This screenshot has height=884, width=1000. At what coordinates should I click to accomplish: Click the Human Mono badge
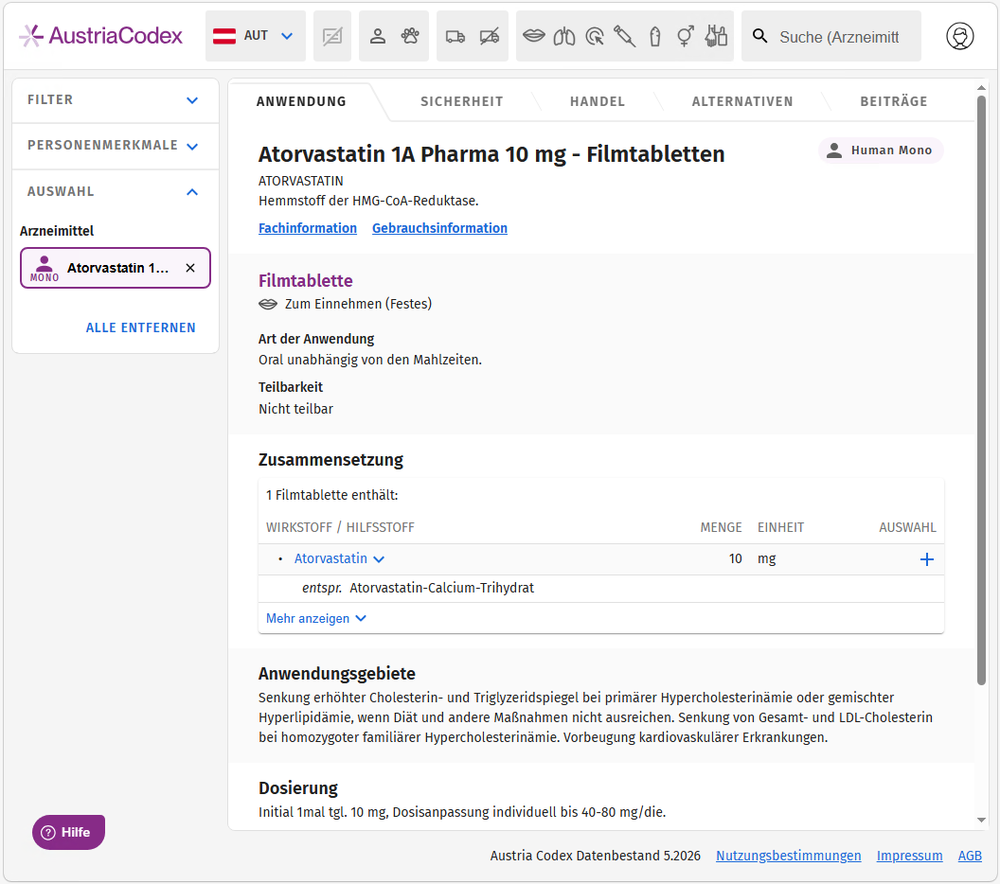click(x=880, y=151)
